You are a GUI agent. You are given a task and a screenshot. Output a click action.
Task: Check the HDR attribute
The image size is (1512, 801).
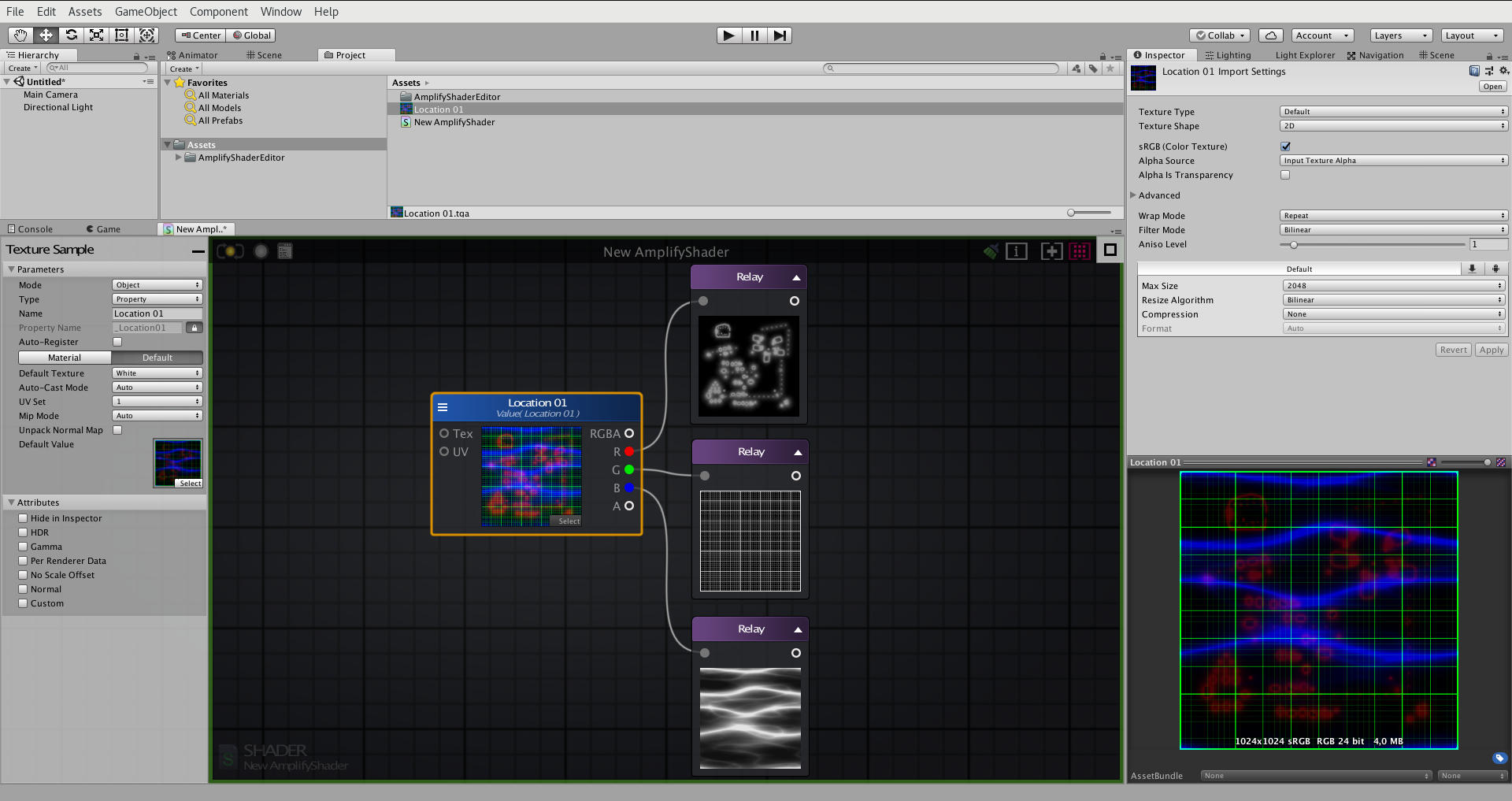tap(23, 532)
